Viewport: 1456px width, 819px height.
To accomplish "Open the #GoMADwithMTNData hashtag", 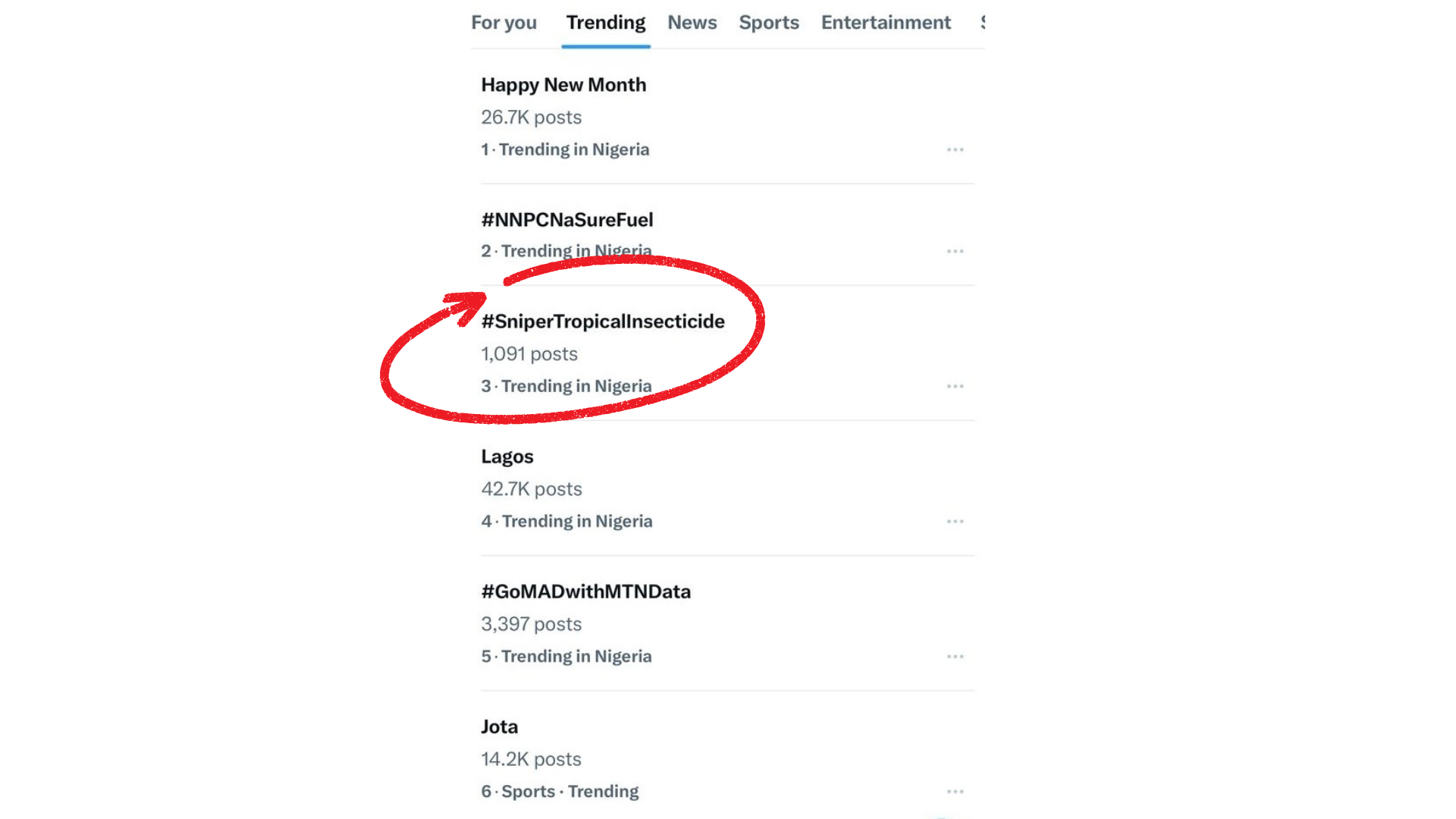I will pyautogui.click(x=585, y=591).
